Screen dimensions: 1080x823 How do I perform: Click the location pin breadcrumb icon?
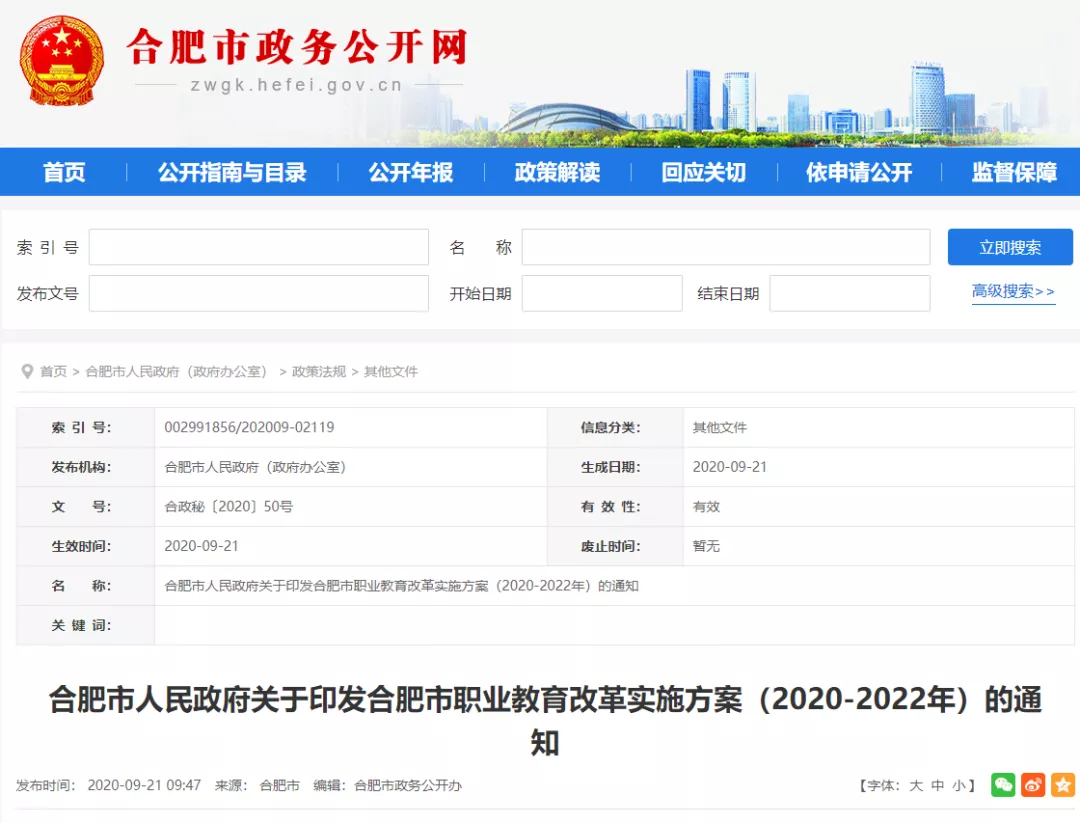pyautogui.click(x=28, y=371)
